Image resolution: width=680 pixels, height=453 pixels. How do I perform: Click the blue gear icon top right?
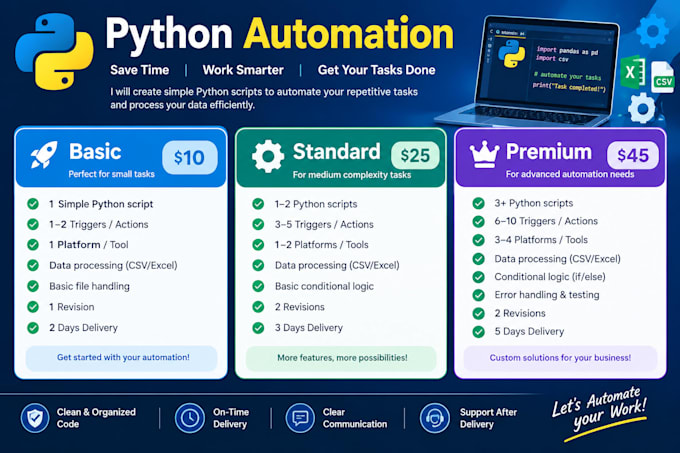(x=652, y=30)
